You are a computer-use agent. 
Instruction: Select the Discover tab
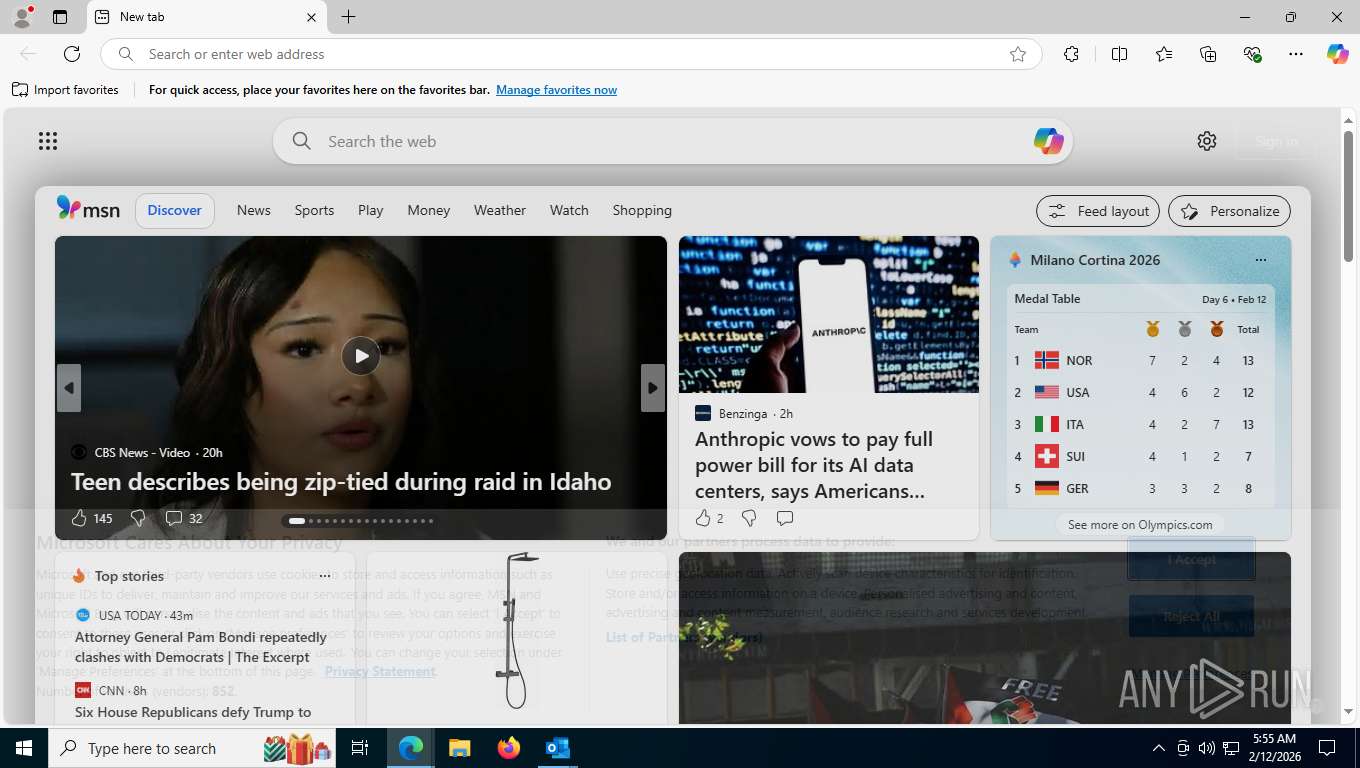175,211
